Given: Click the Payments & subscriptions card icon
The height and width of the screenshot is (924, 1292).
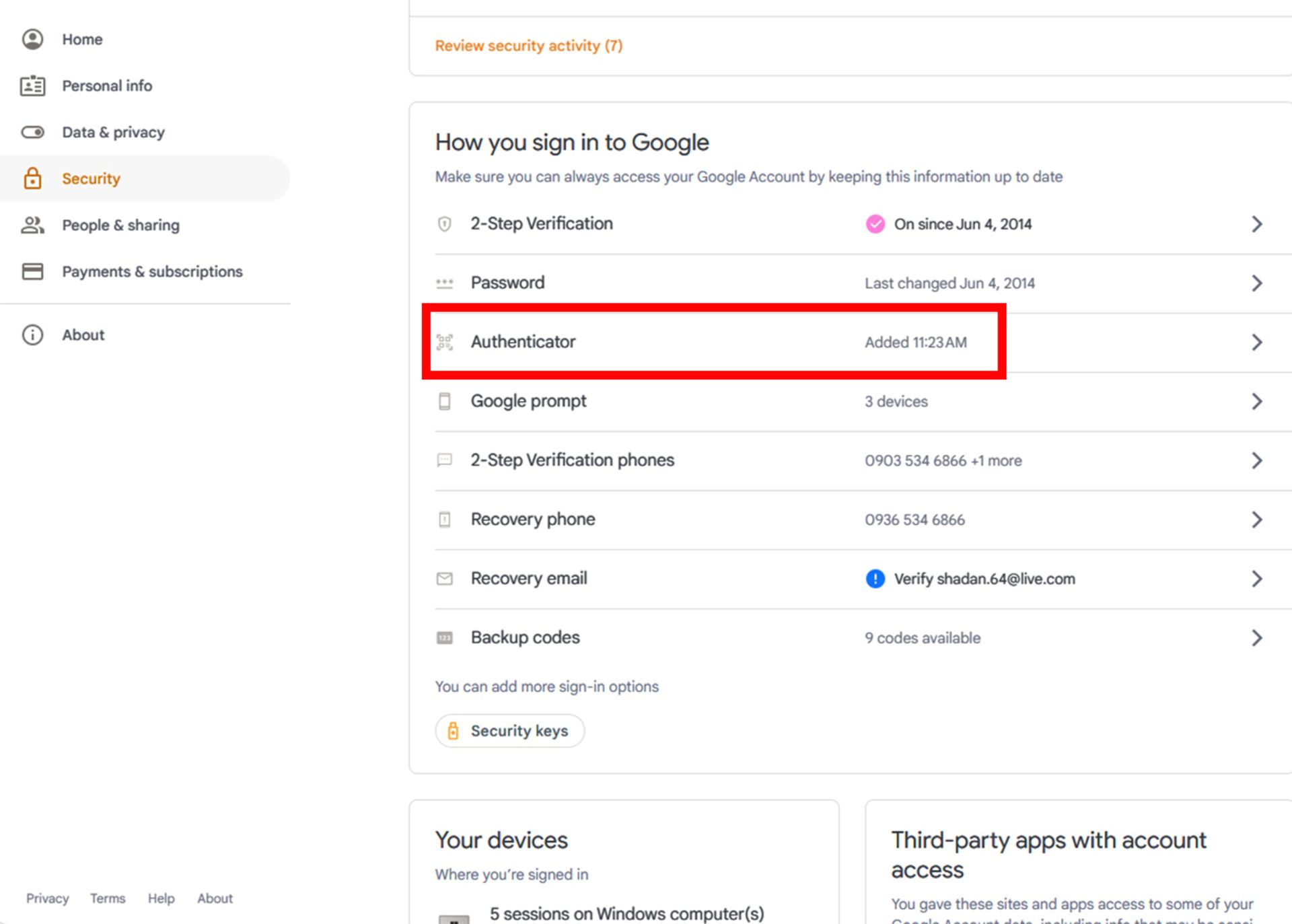Looking at the screenshot, I should (32, 271).
